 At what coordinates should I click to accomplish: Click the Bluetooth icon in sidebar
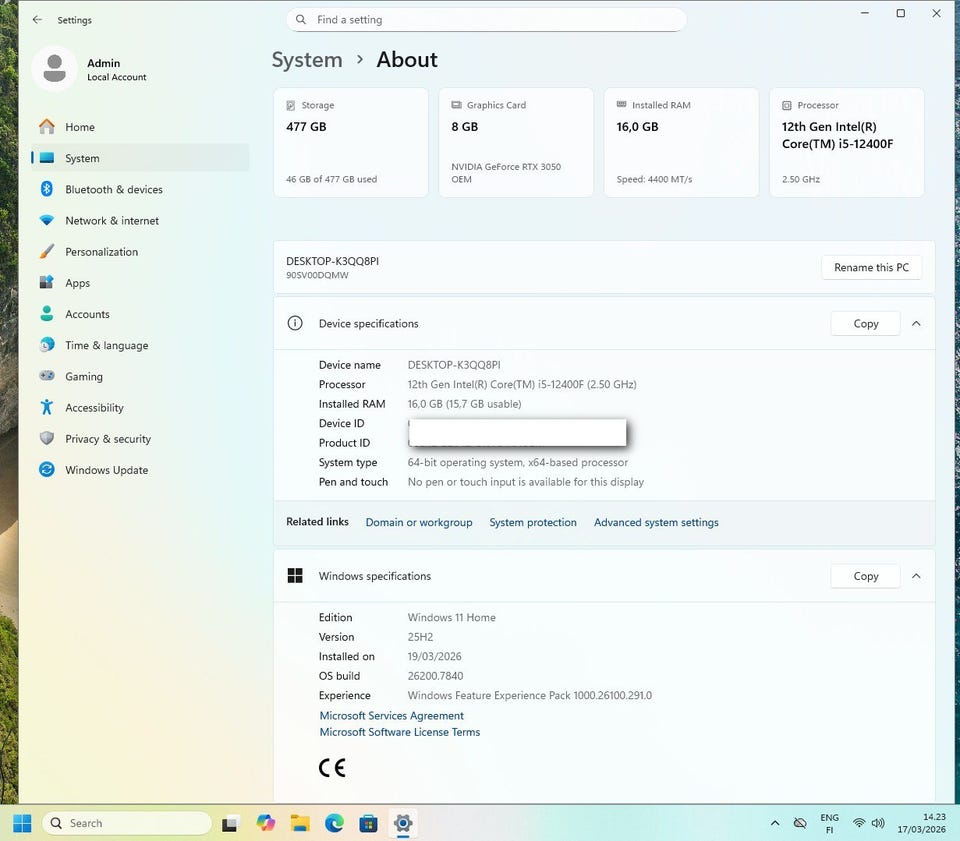47,189
